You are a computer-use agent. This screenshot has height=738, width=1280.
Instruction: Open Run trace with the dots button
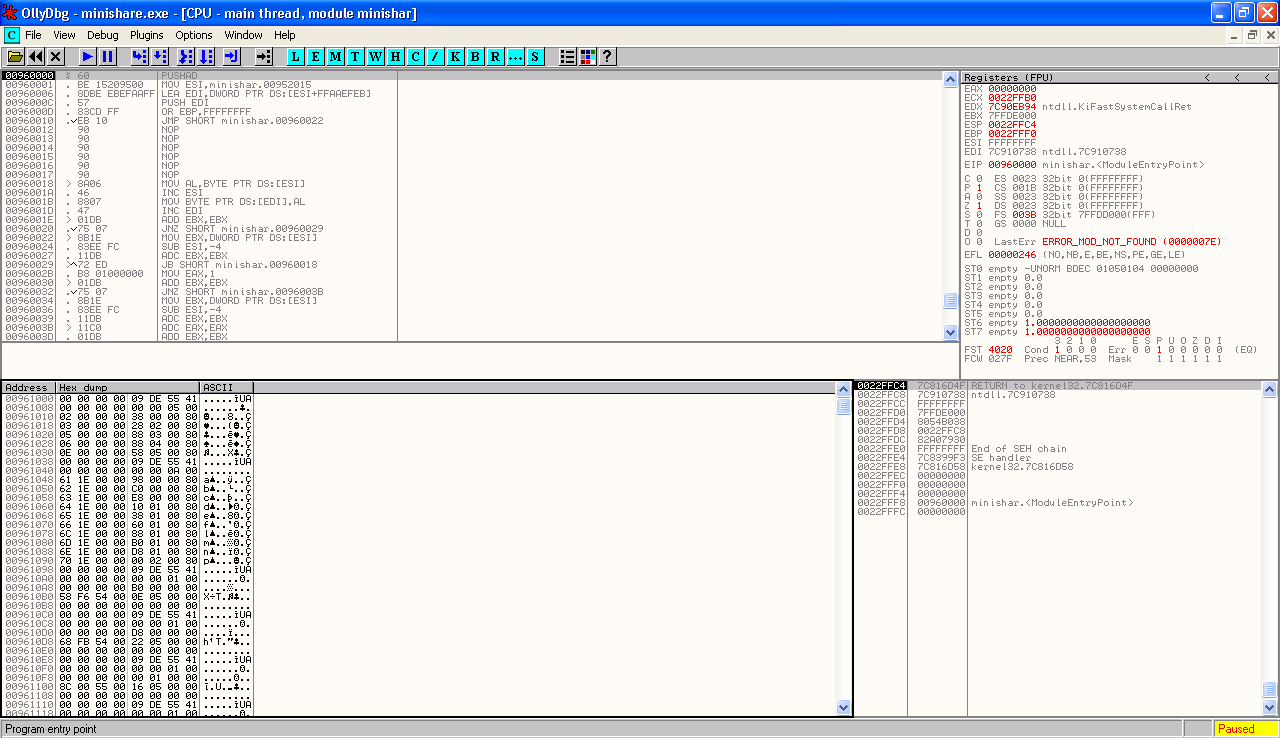tap(516, 57)
